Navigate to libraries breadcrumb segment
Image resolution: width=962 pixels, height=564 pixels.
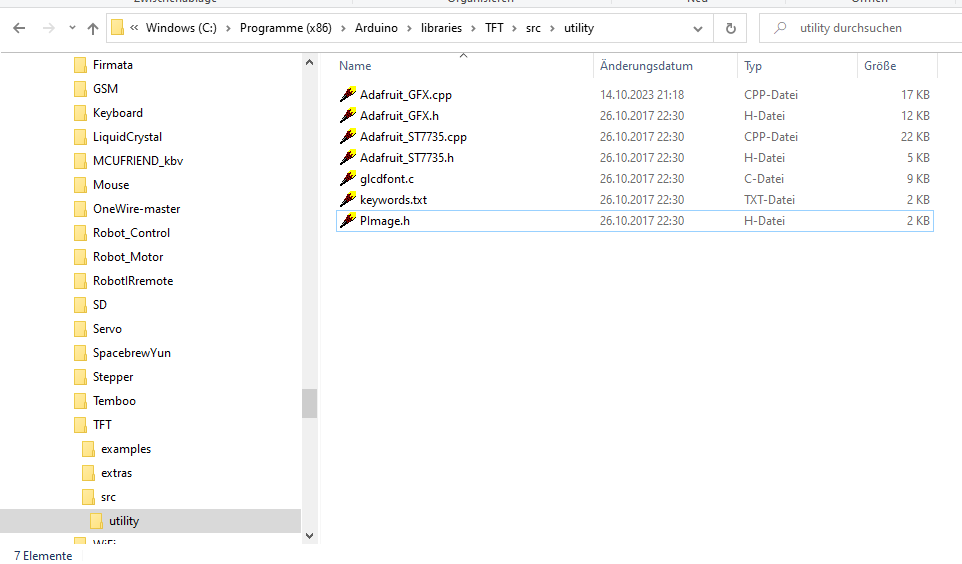click(441, 28)
